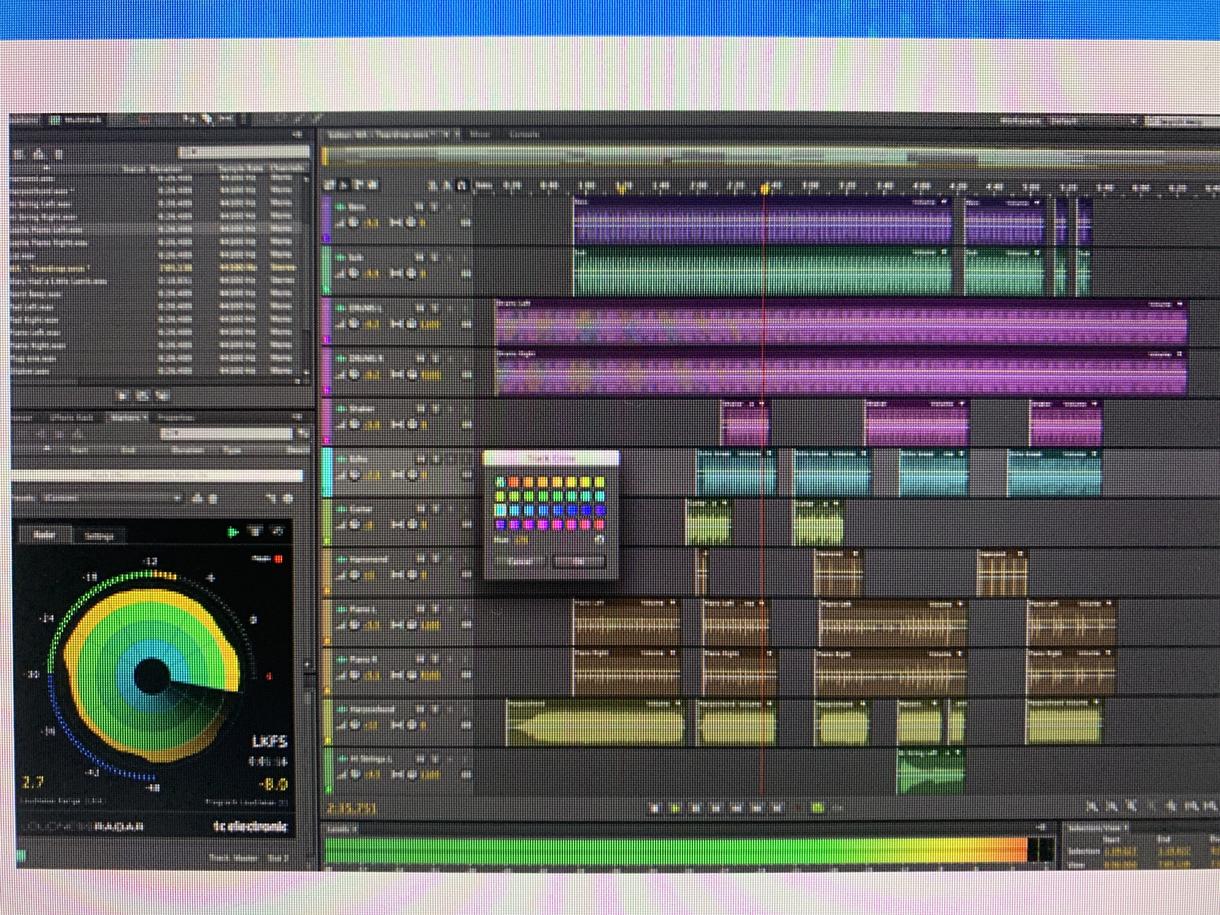1220x915 pixels.
Task: Toggle snapping magnet icon in editor toolbar
Action: (x=461, y=185)
